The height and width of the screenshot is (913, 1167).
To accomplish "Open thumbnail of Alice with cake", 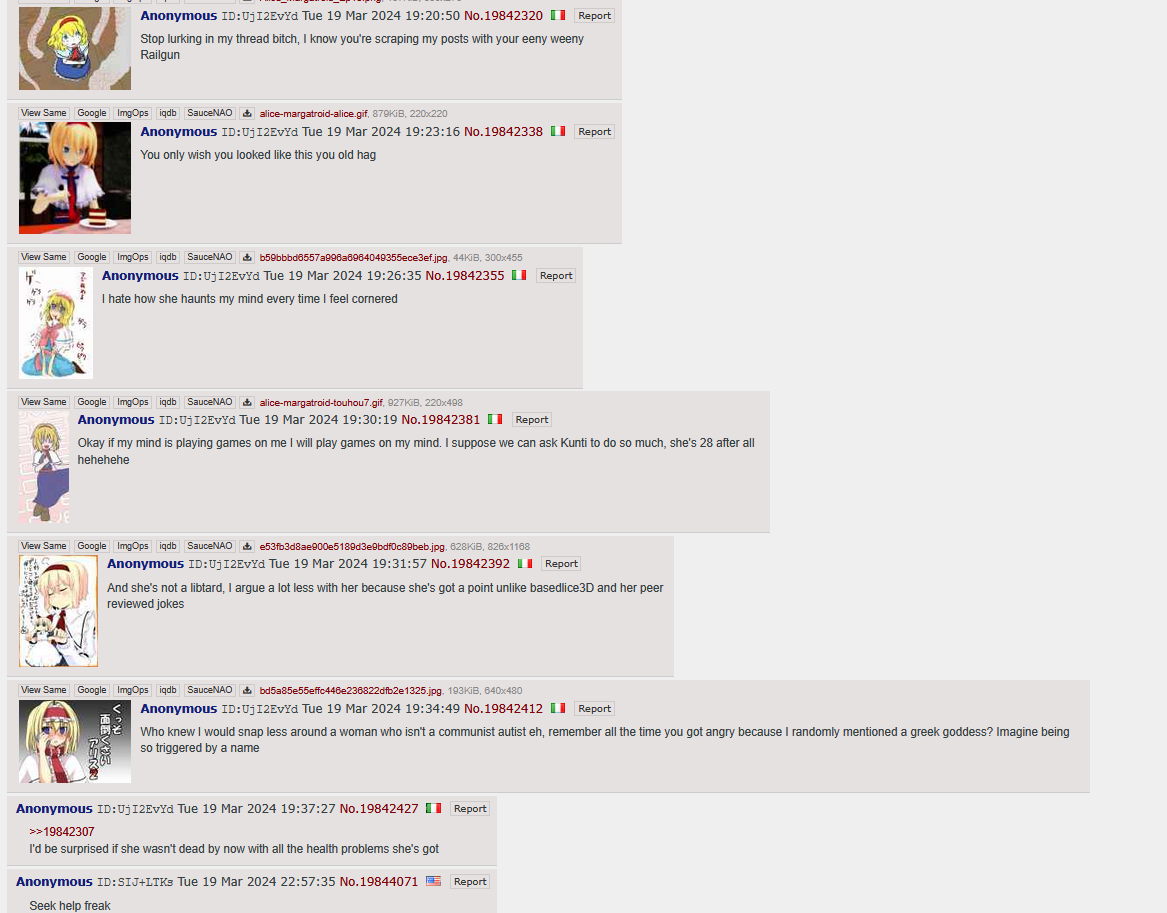I will [74, 178].
